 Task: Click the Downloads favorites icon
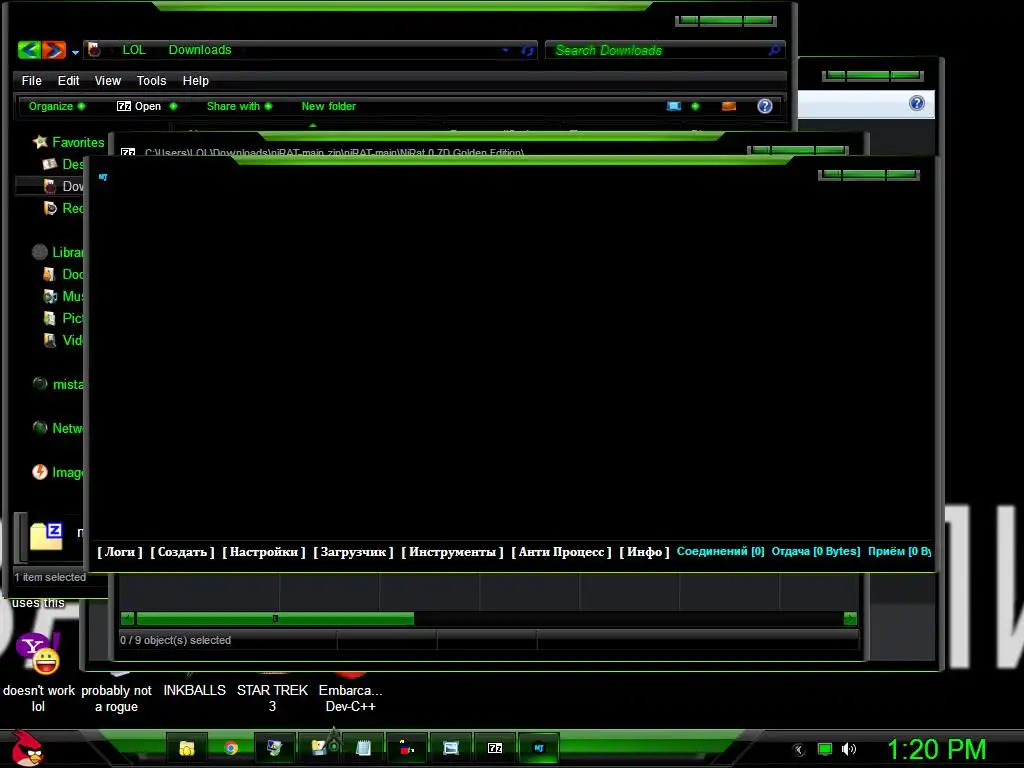[x=50, y=186]
